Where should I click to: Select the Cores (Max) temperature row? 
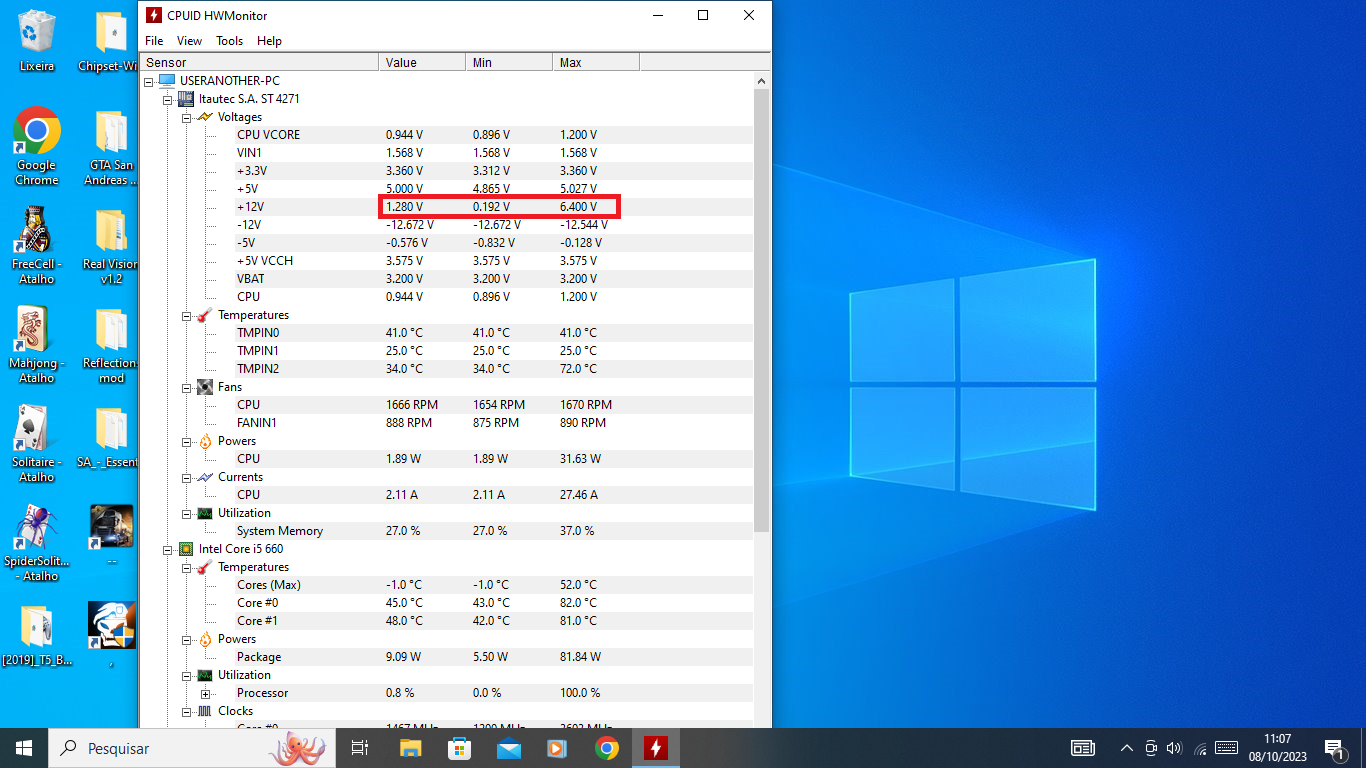[x=492, y=585]
